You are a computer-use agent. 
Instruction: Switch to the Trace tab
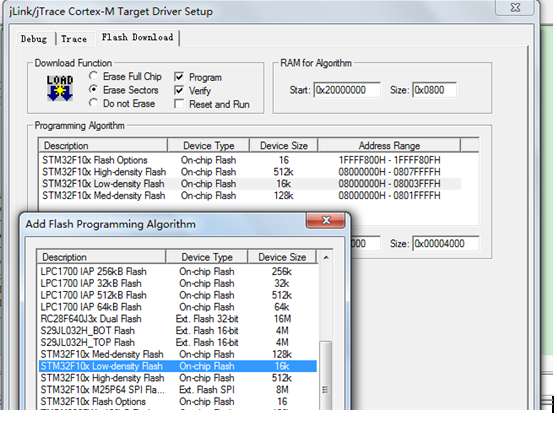[x=74, y=39]
